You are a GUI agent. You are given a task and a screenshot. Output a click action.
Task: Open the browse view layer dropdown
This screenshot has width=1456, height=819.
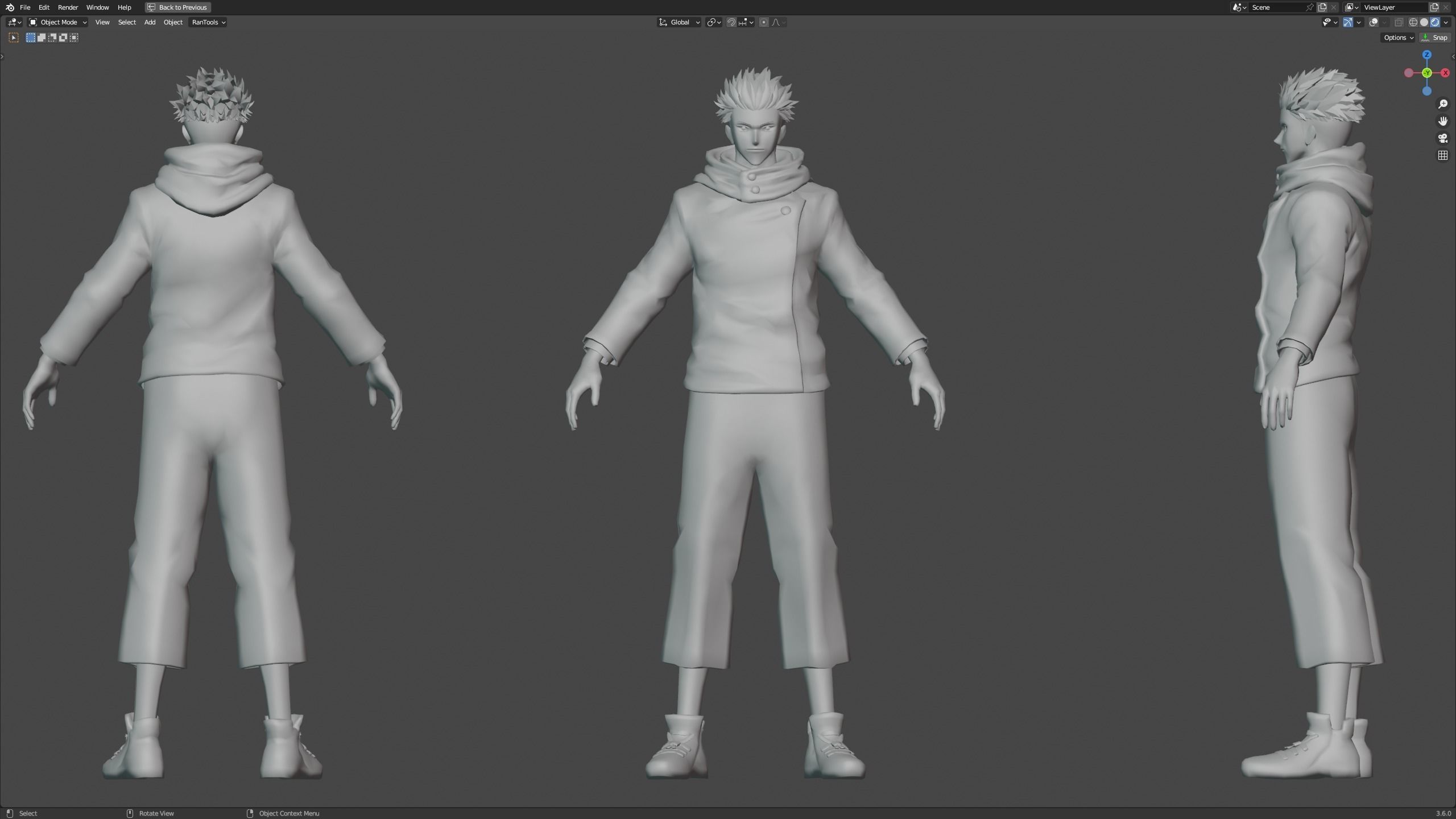[1352, 7]
